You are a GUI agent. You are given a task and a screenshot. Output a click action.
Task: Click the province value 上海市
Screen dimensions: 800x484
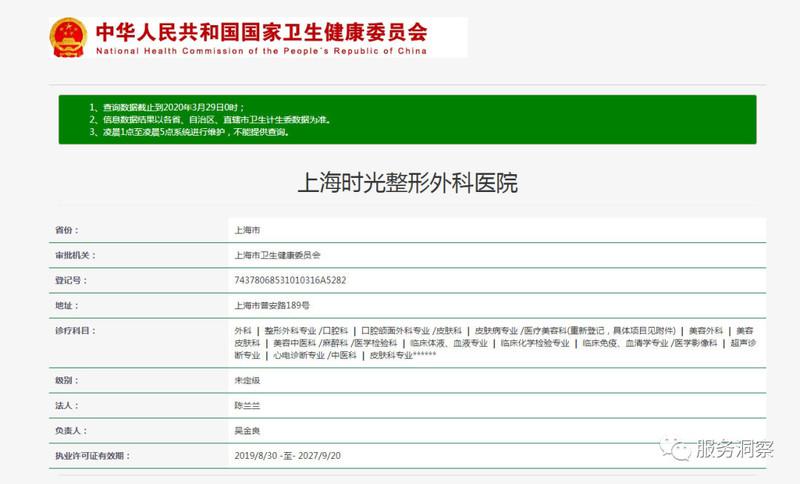[245, 230]
